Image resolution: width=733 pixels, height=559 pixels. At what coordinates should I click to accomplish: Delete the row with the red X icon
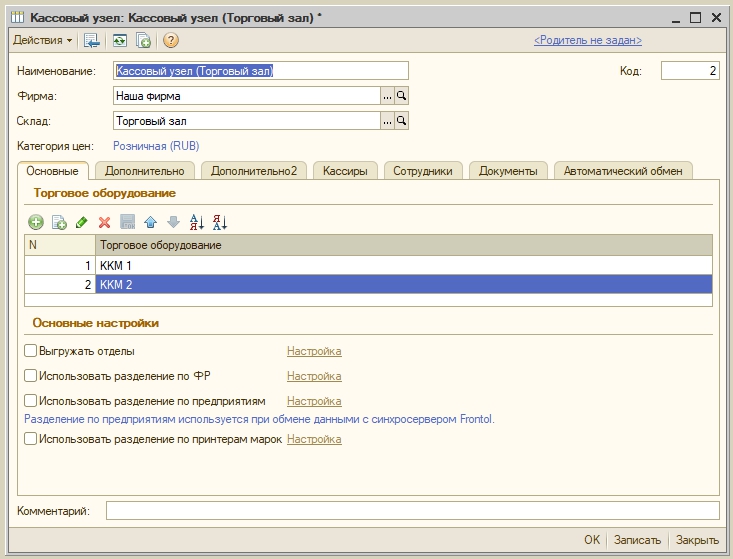(105, 222)
